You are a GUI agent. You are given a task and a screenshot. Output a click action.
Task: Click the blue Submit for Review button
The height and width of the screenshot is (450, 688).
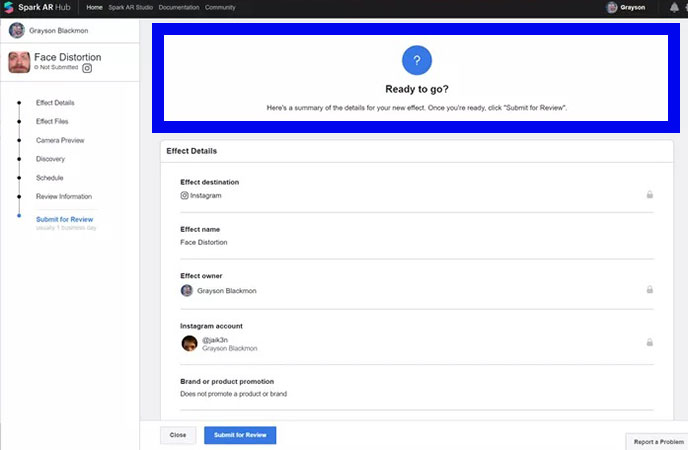tap(240, 435)
